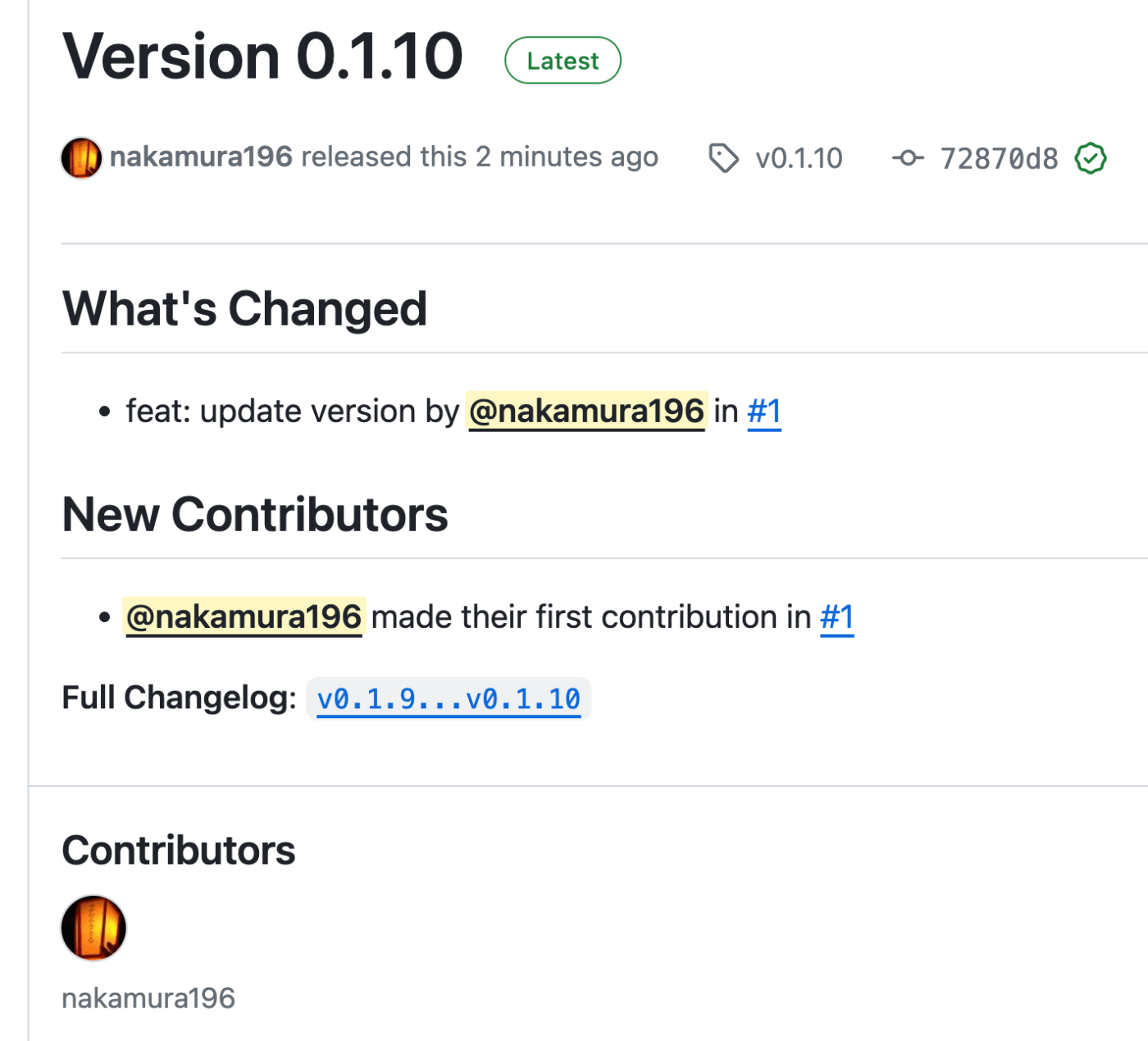
Task: Open pull request #1 in What's Changed
Action: coord(764,411)
